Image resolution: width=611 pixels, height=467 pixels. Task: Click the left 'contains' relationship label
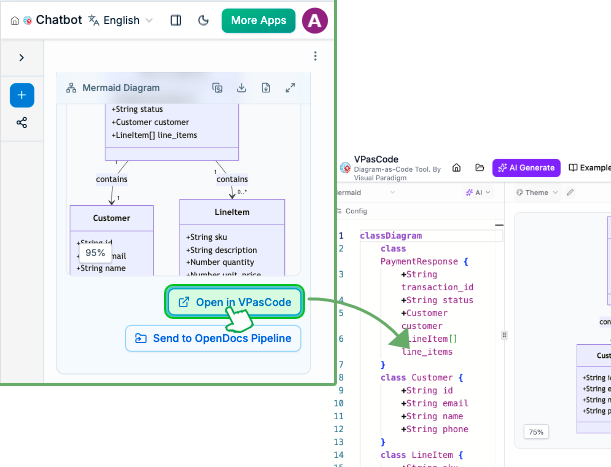pyautogui.click(x=111, y=179)
